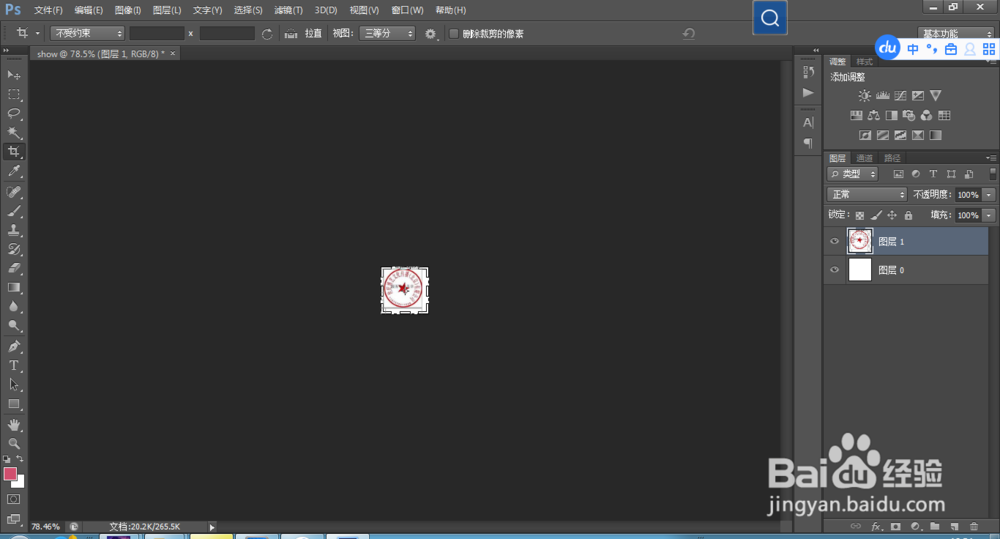Image resolution: width=1000 pixels, height=539 pixels.
Task: Hide 图层 0 visibility eye
Action: point(834,270)
